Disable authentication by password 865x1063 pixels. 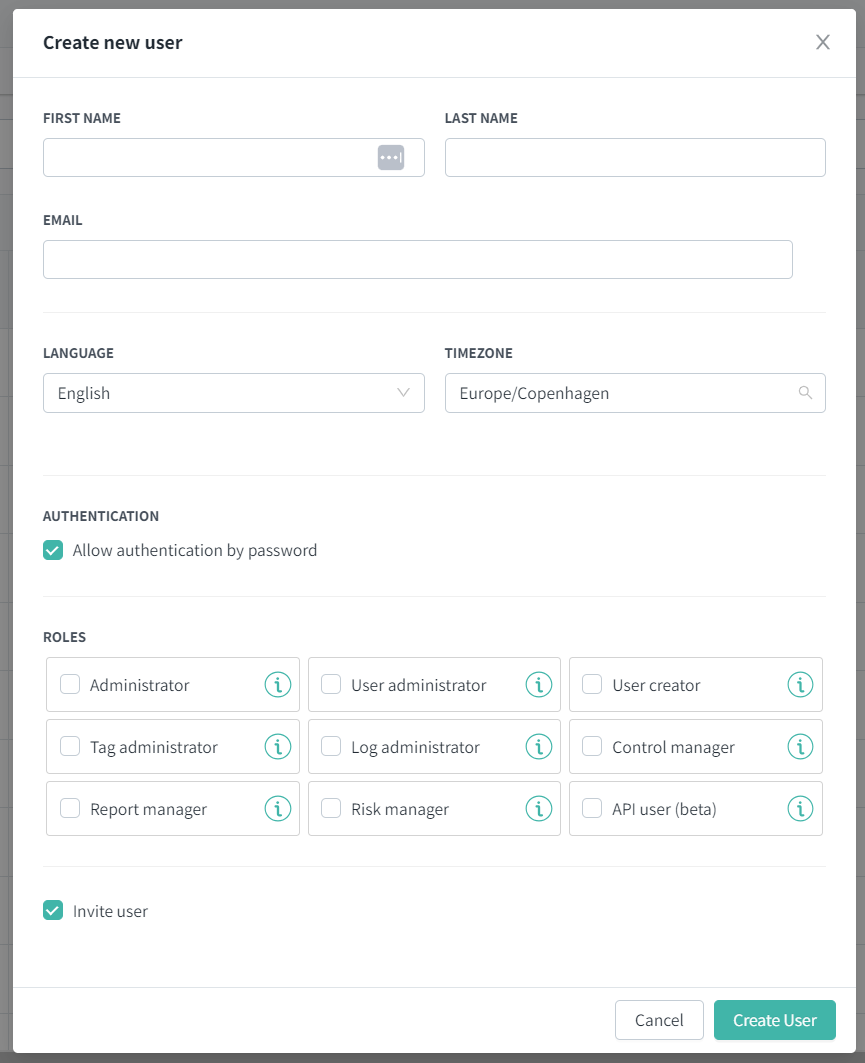pyautogui.click(x=53, y=550)
